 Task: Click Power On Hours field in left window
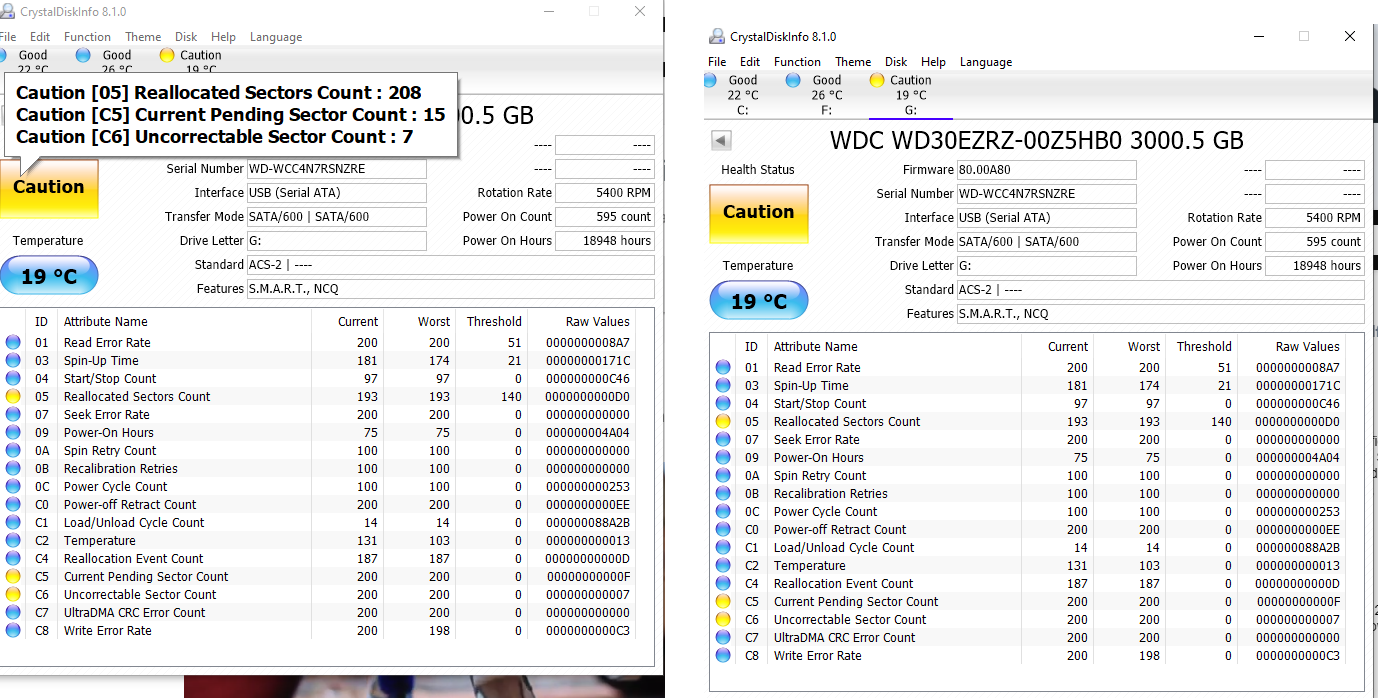tap(605, 241)
